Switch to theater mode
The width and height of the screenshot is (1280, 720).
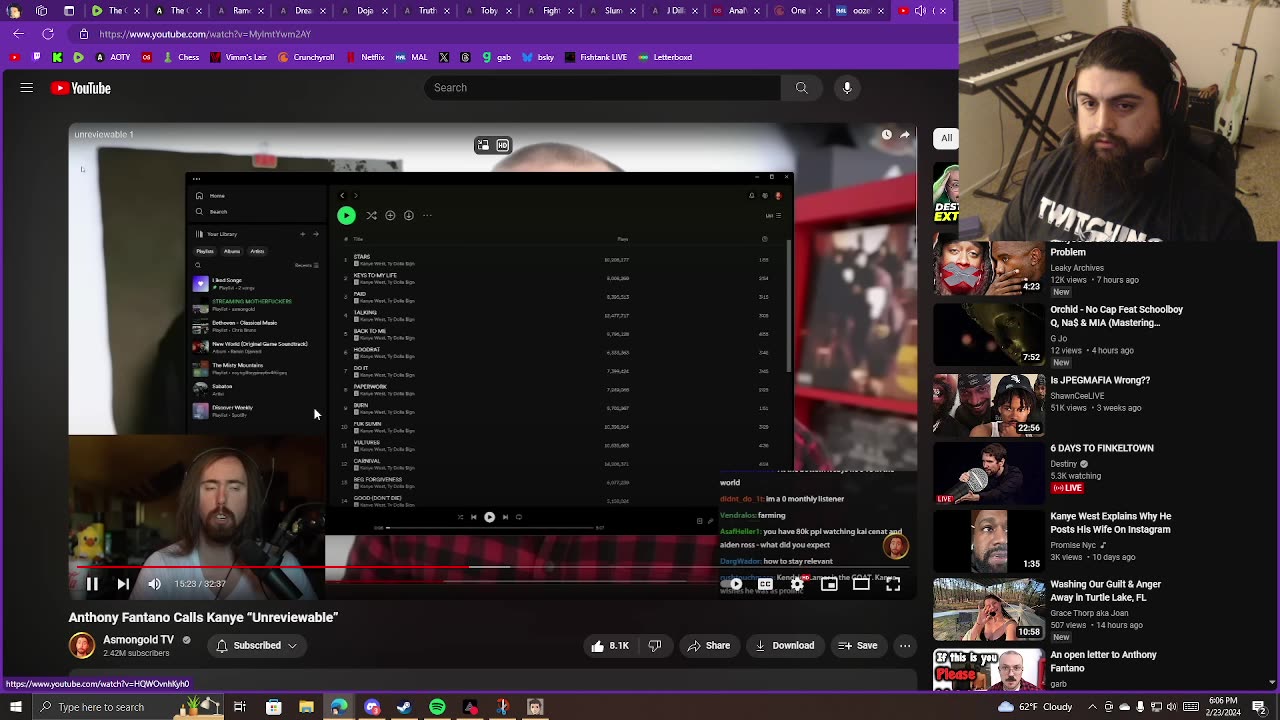861,584
